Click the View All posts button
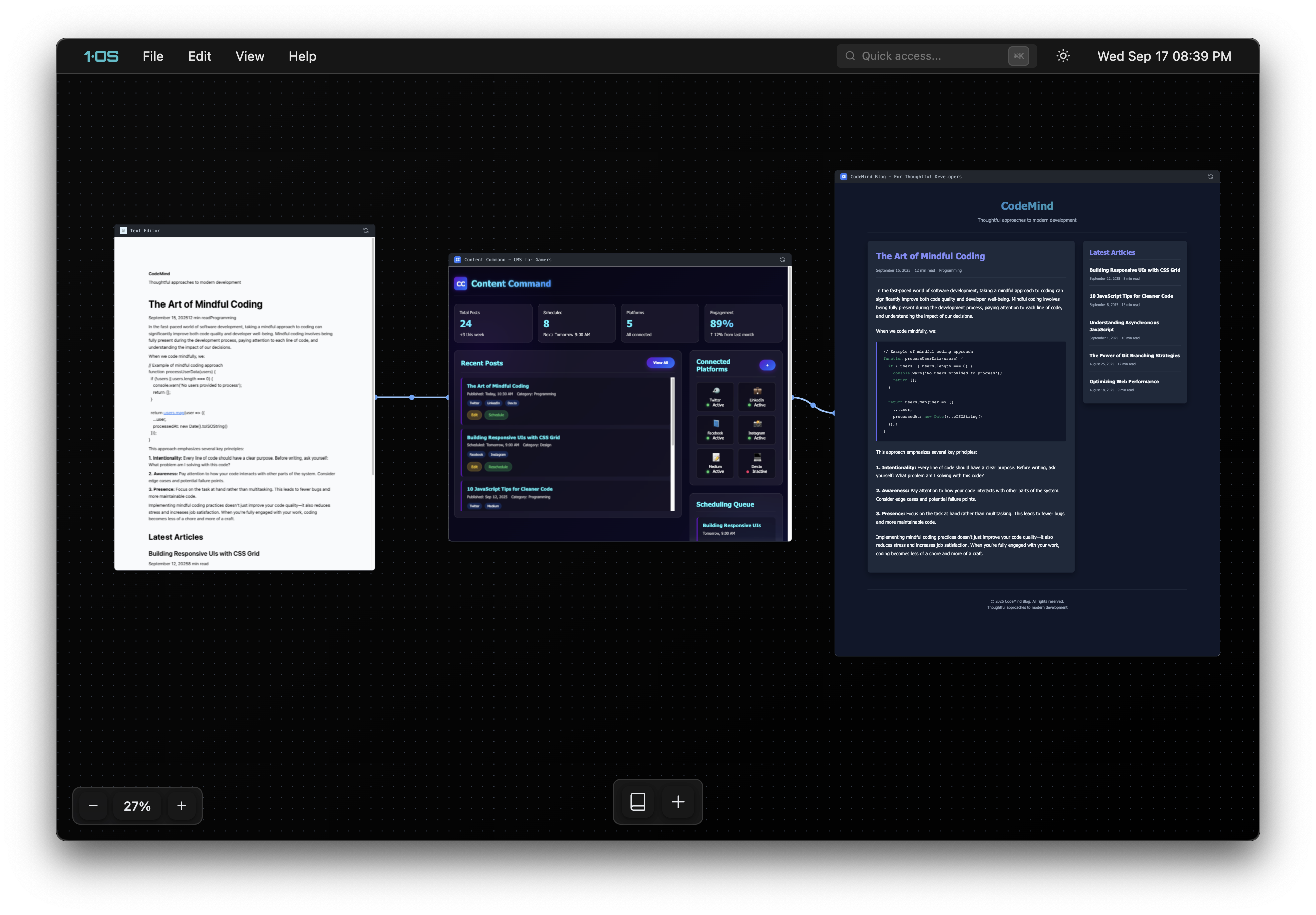 (661, 363)
